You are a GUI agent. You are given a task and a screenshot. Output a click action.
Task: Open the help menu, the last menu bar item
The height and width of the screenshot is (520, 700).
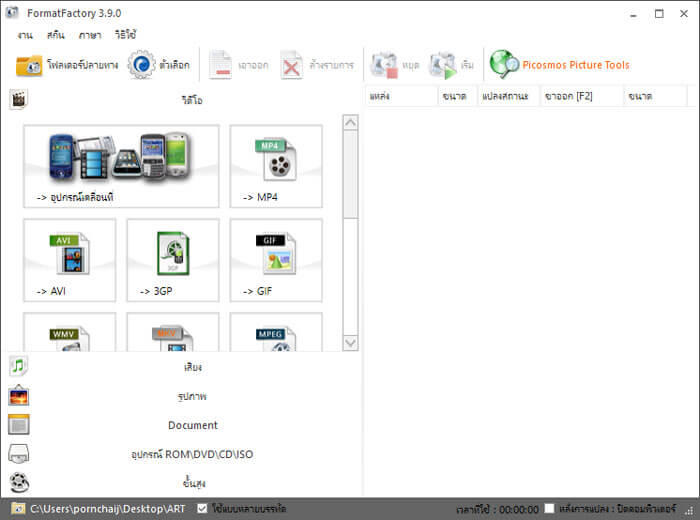pyautogui.click(x=125, y=35)
